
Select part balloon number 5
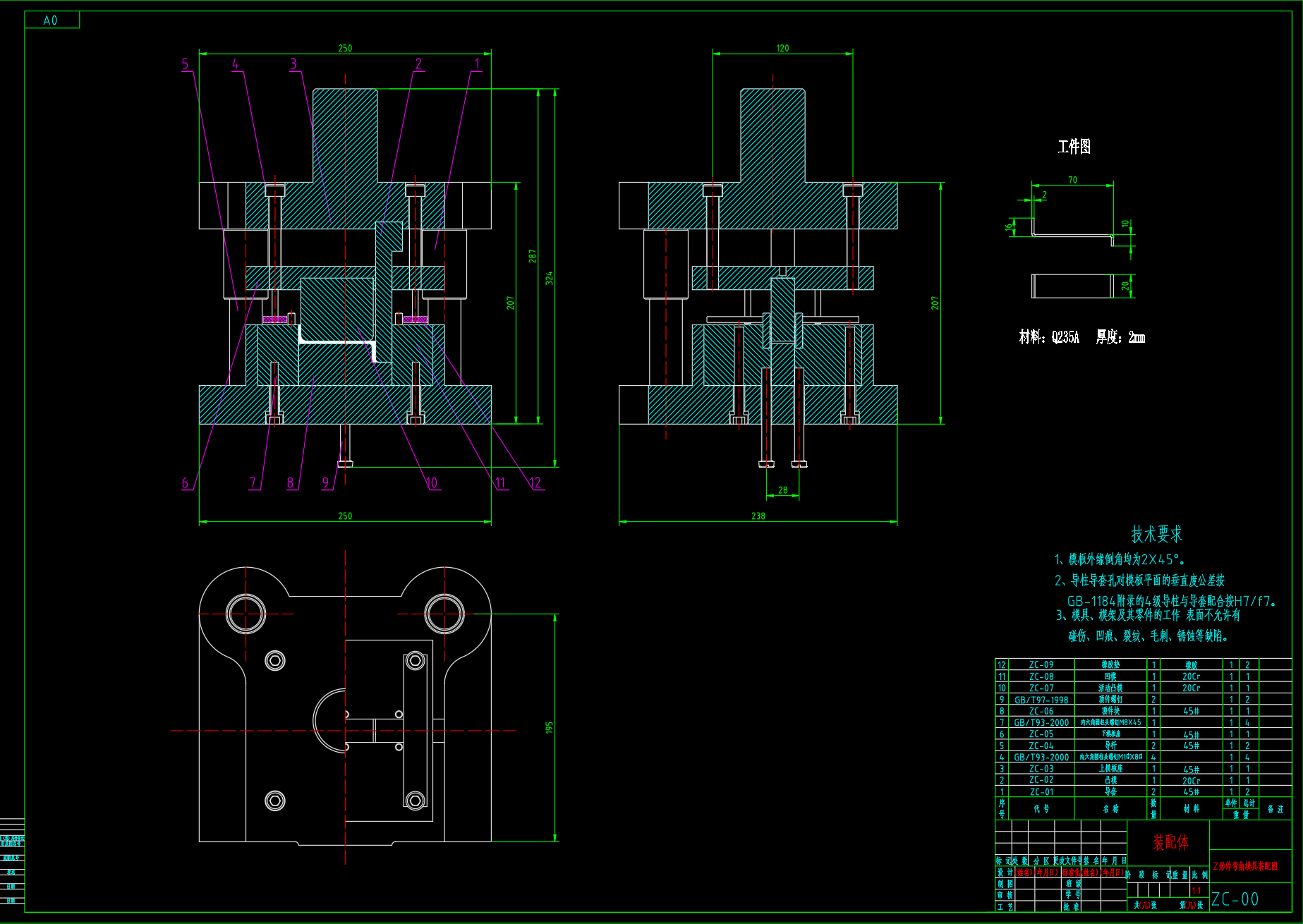(x=186, y=64)
